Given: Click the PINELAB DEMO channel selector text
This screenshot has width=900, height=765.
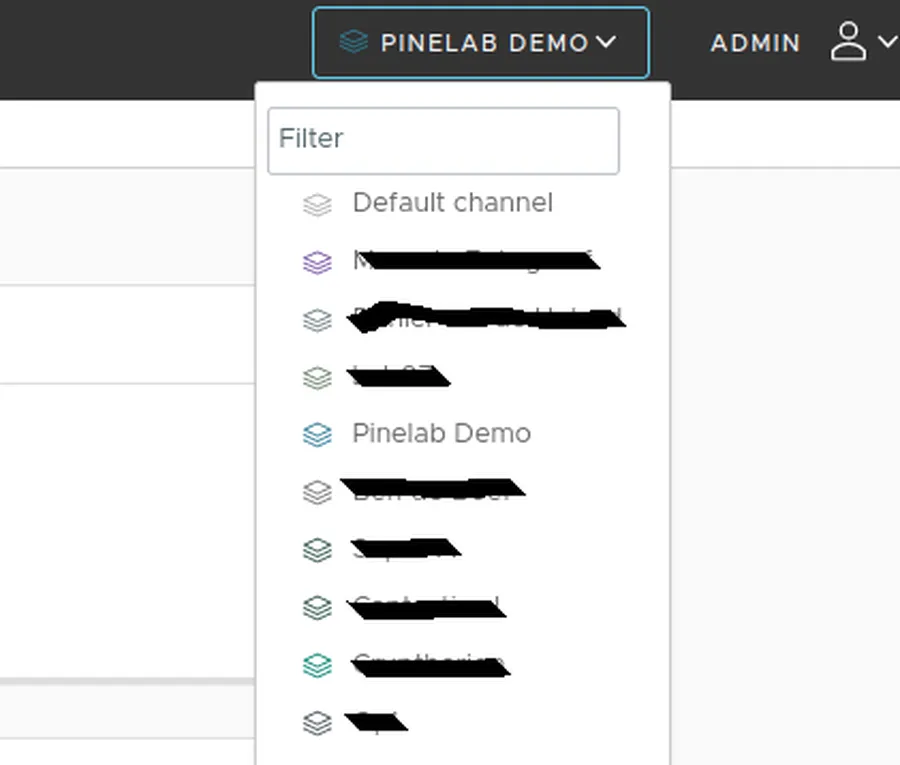Looking at the screenshot, I should [x=484, y=43].
